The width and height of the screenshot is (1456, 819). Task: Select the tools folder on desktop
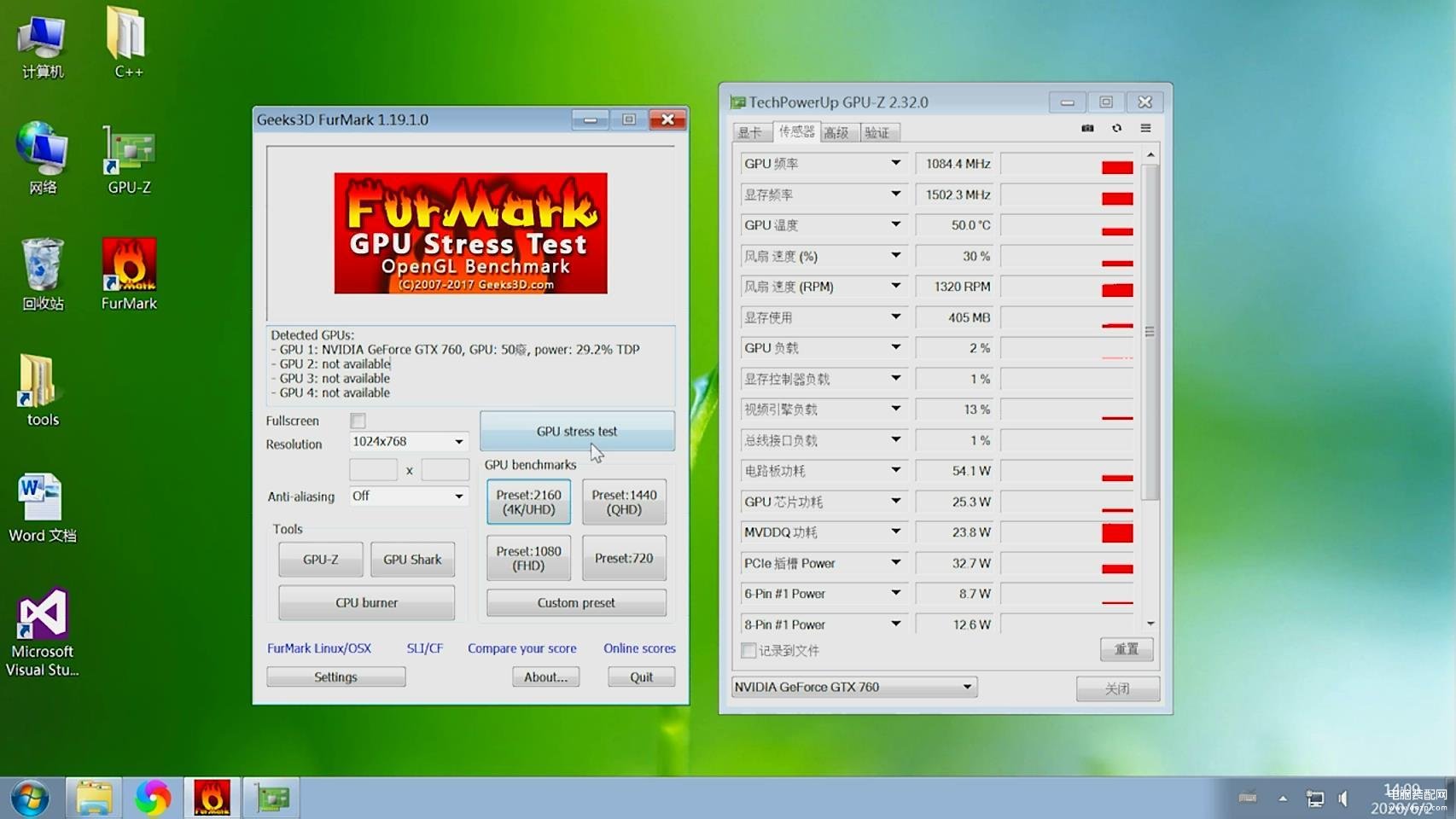tap(42, 391)
